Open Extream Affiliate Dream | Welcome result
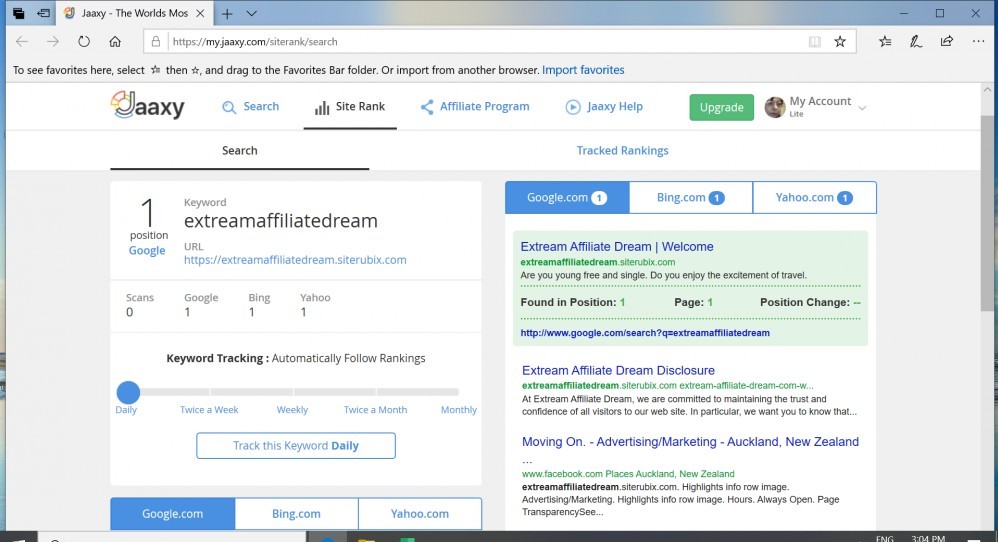The width and height of the screenshot is (998, 542). click(617, 246)
